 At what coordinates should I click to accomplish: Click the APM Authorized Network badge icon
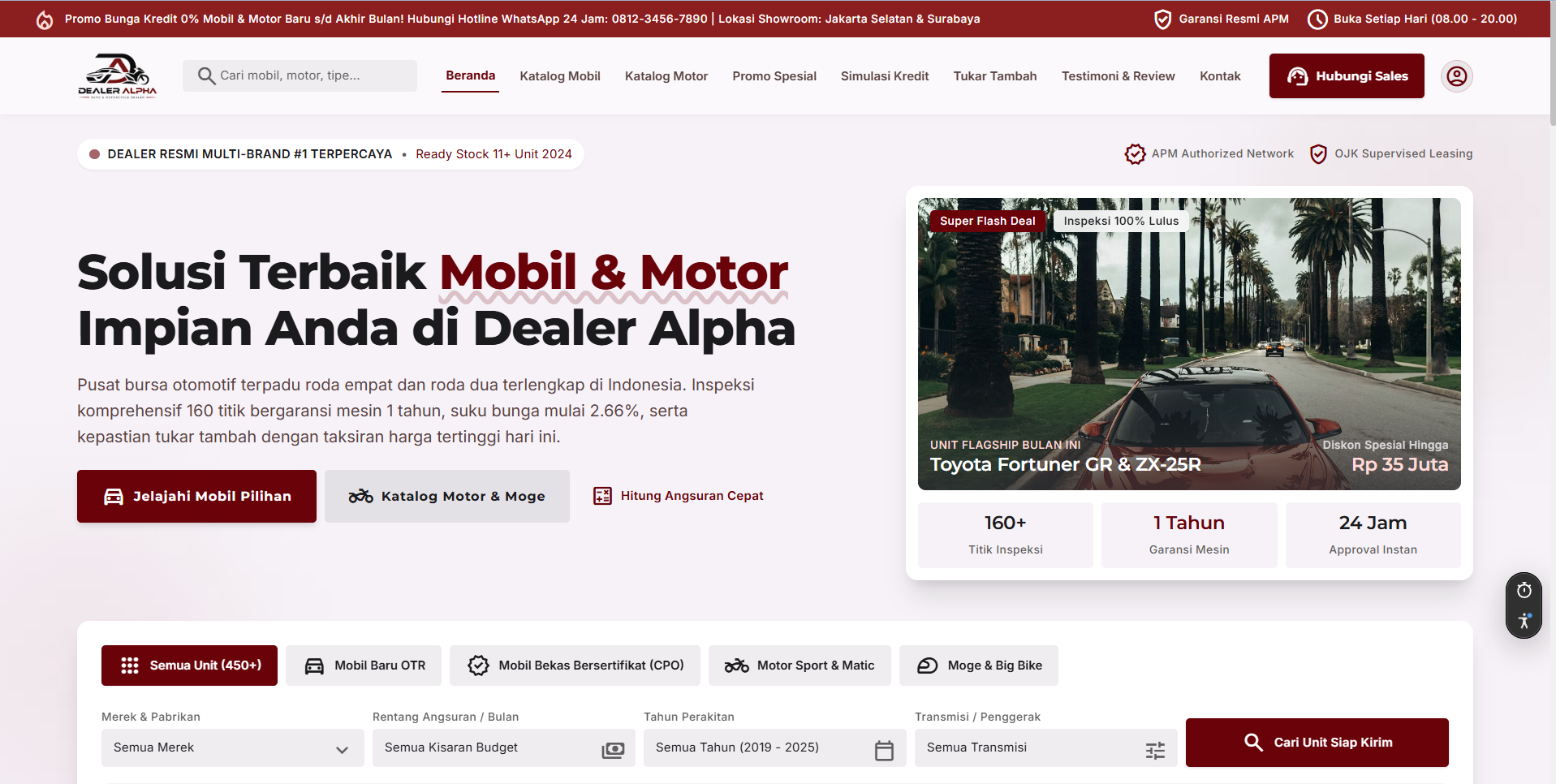(1135, 153)
